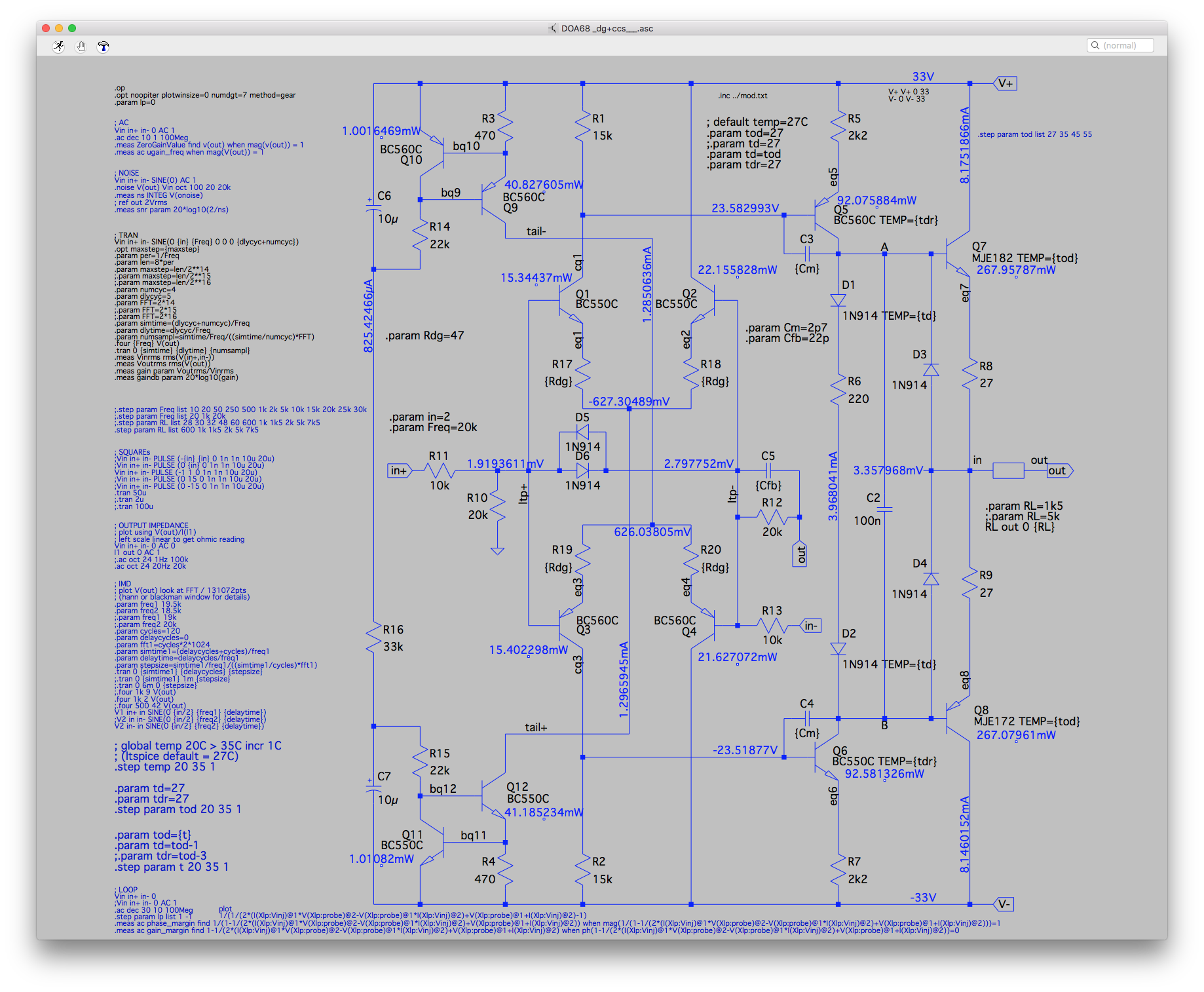The image size is (1204, 992).
Task: Select the resistor R16 33k symbol
Action: coord(373,638)
